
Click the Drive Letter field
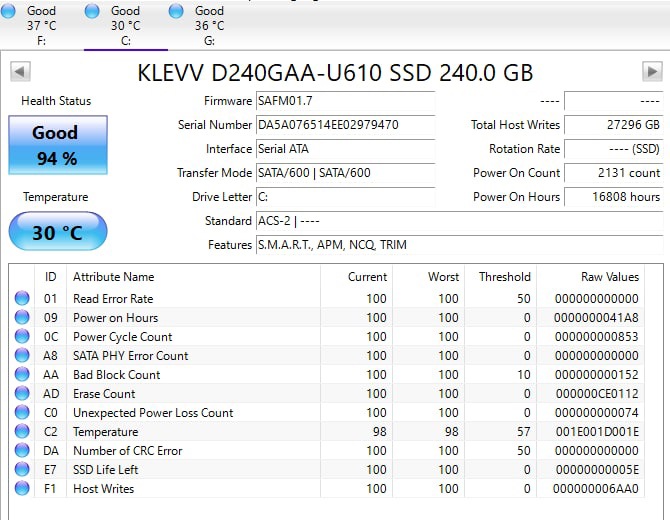point(345,197)
